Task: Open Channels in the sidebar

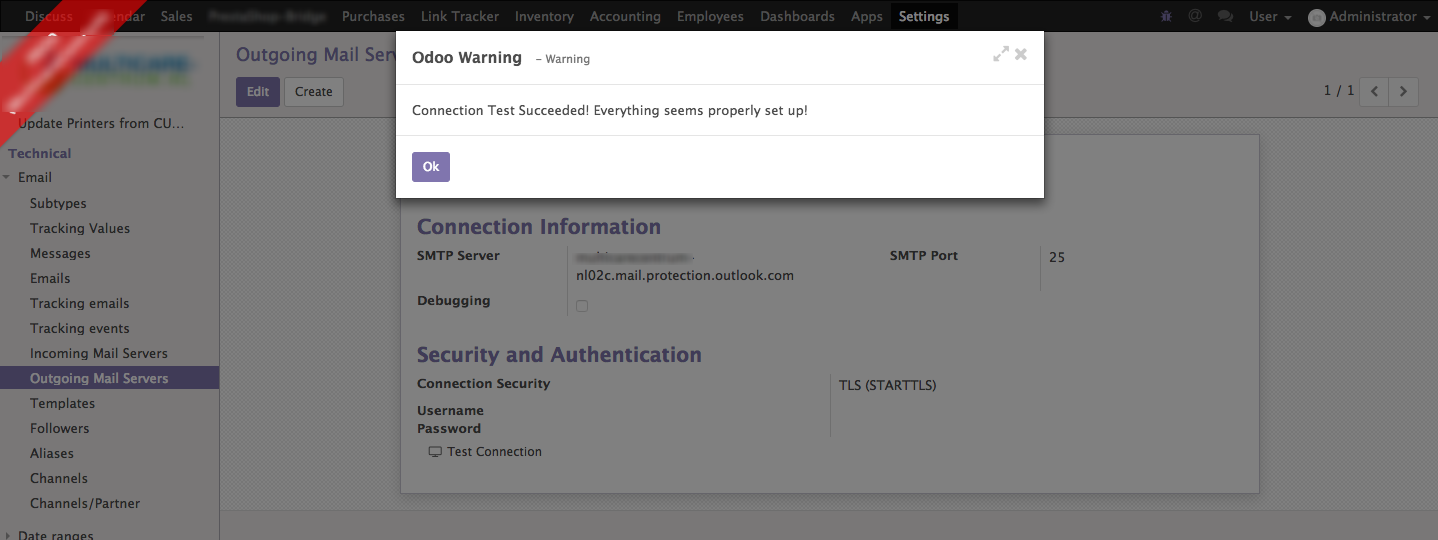Action: tap(59, 478)
